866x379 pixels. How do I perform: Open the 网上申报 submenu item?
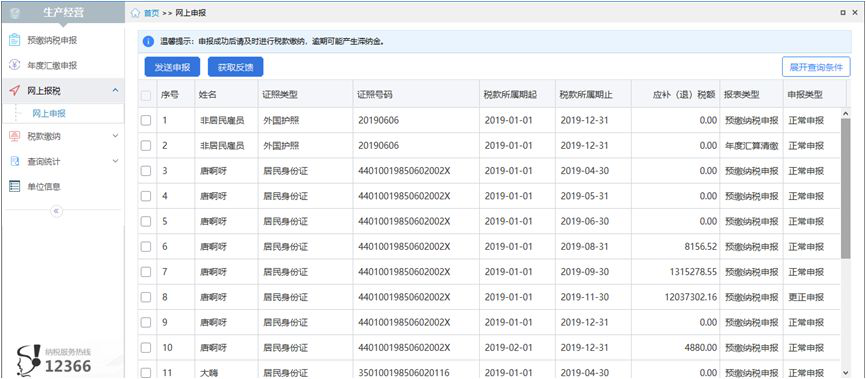(49, 113)
